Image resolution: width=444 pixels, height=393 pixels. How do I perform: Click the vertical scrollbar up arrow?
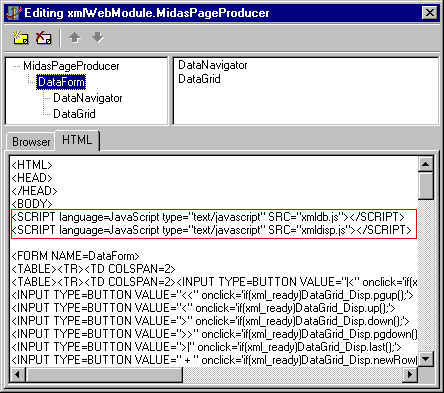[x=426, y=164]
